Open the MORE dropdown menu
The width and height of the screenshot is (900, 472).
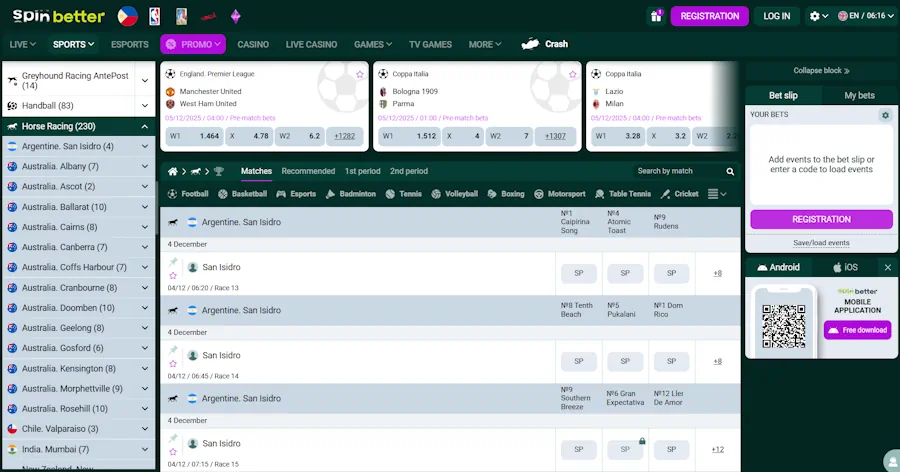(x=485, y=44)
